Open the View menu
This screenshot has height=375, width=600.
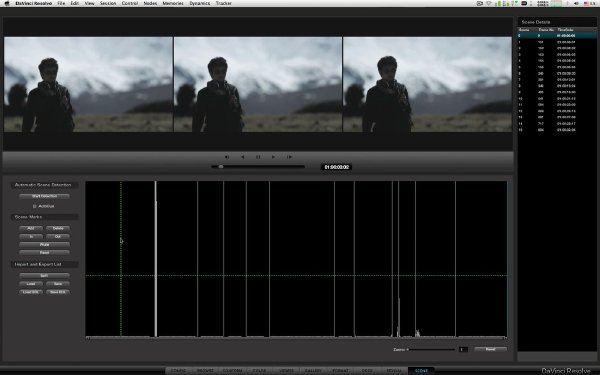click(x=89, y=3)
